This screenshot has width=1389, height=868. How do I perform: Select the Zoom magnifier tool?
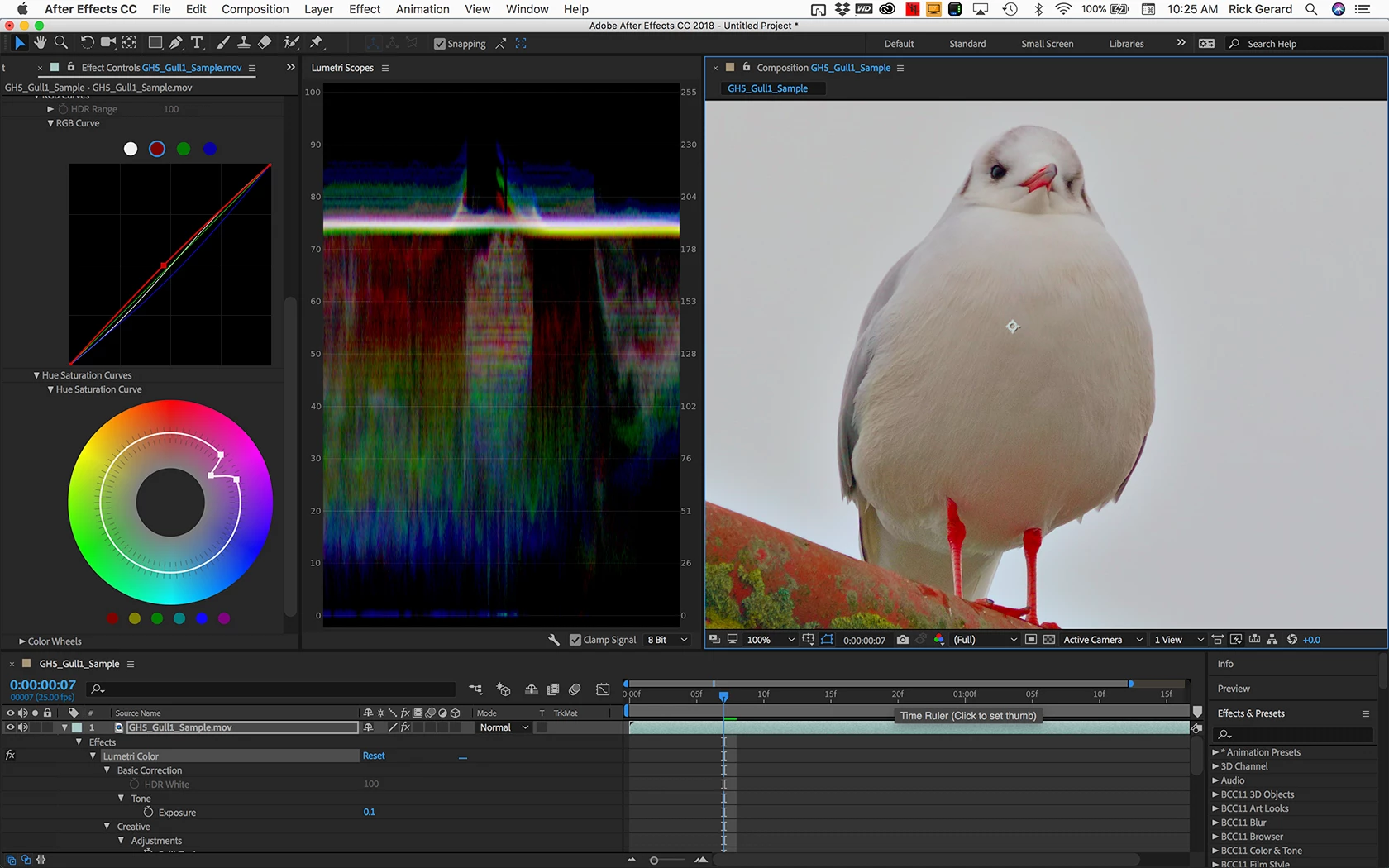tap(61, 42)
